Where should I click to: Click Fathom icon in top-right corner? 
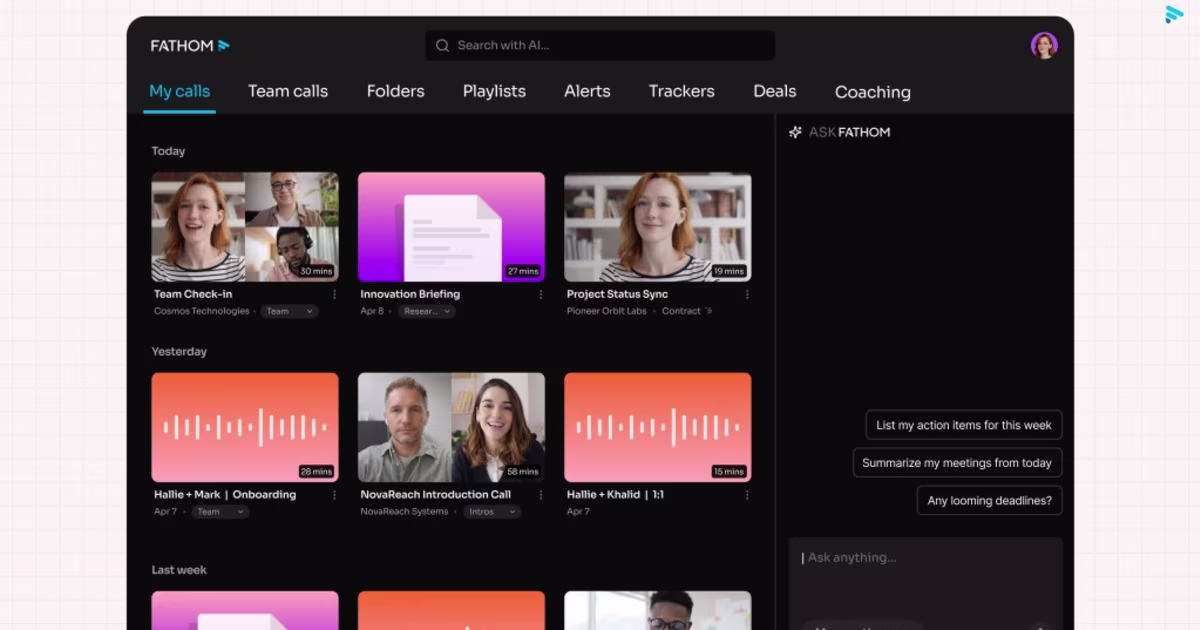point(1174,14)
